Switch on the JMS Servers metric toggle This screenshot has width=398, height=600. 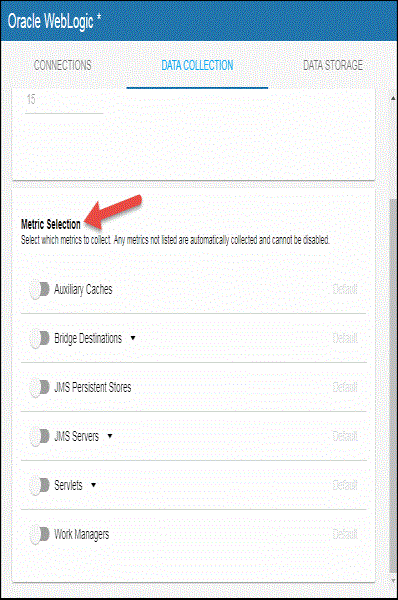pos(39,437)
